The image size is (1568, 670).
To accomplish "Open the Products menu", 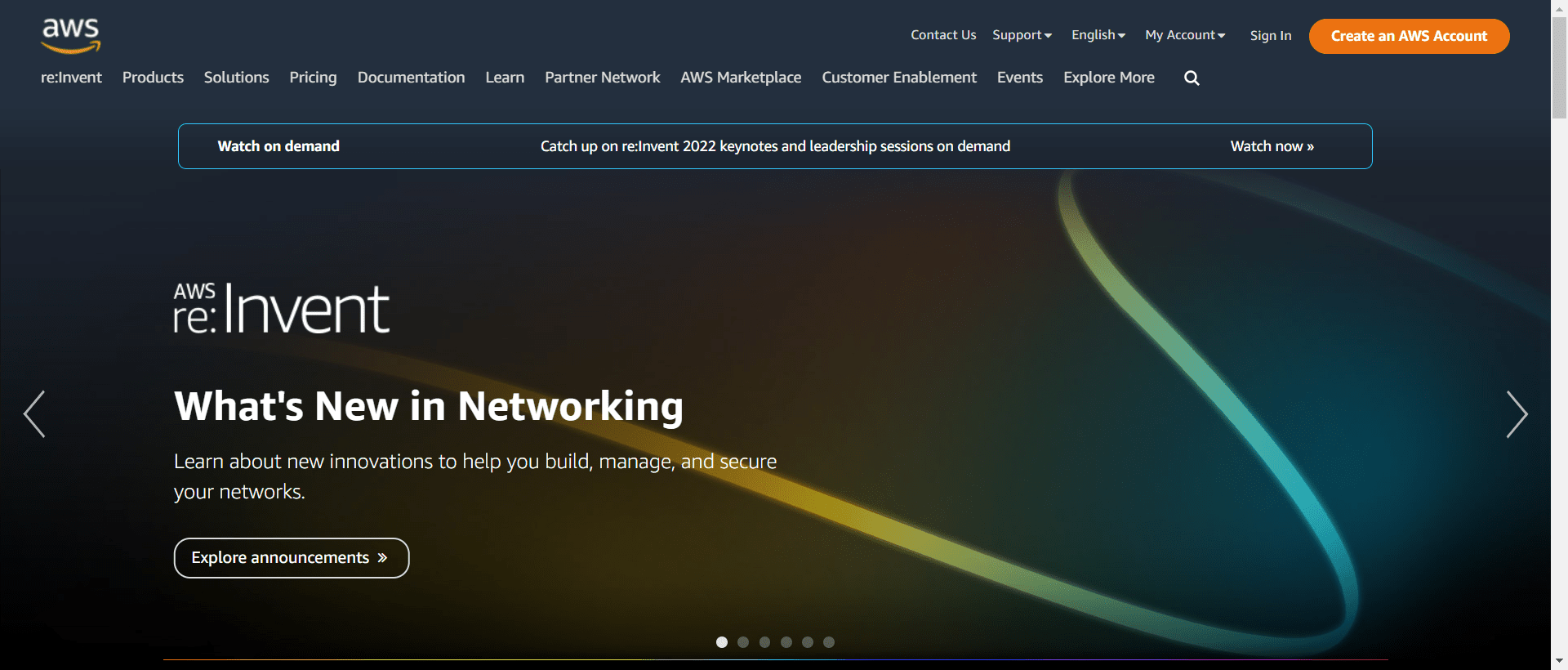I will (153, 78).
